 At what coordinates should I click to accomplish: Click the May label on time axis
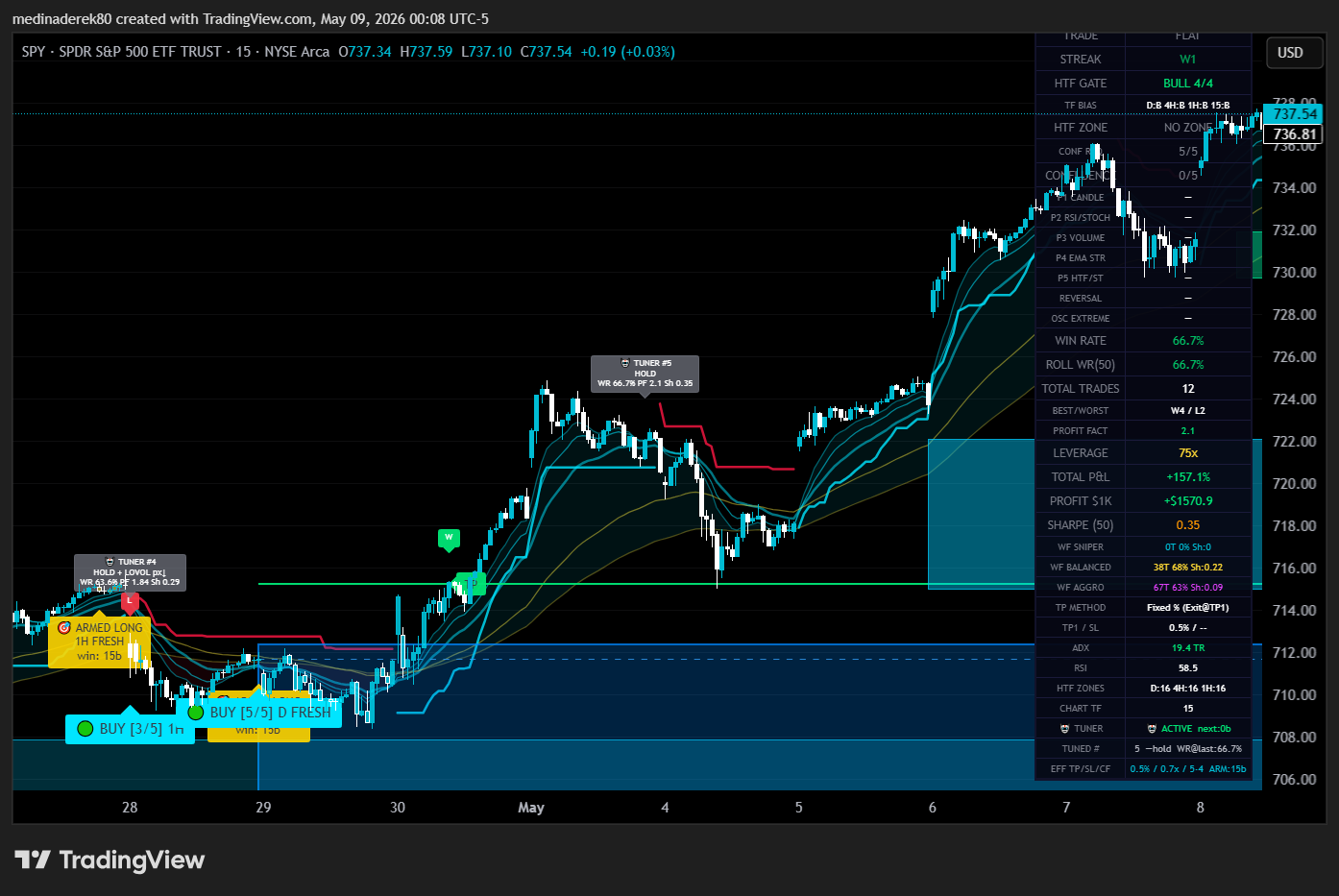tap(531, 808)
